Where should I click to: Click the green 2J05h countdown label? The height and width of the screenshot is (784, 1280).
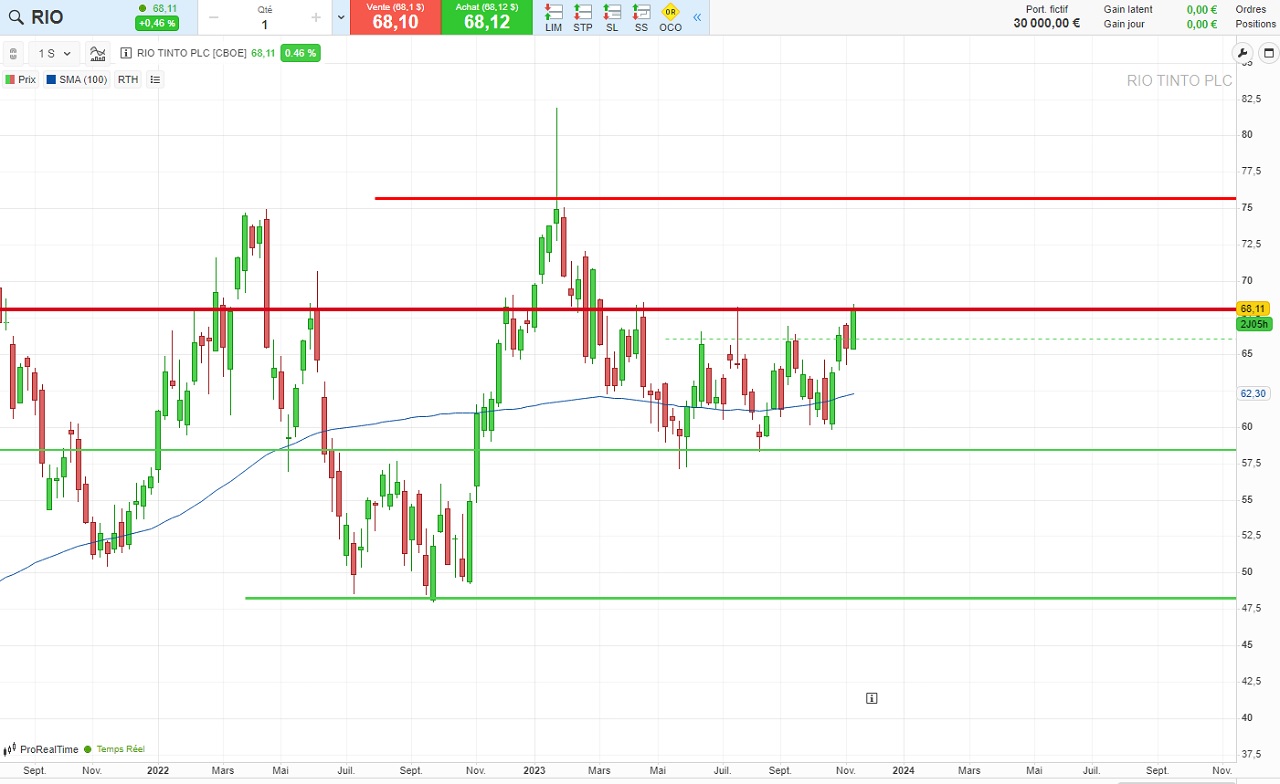coord(1253,324)
